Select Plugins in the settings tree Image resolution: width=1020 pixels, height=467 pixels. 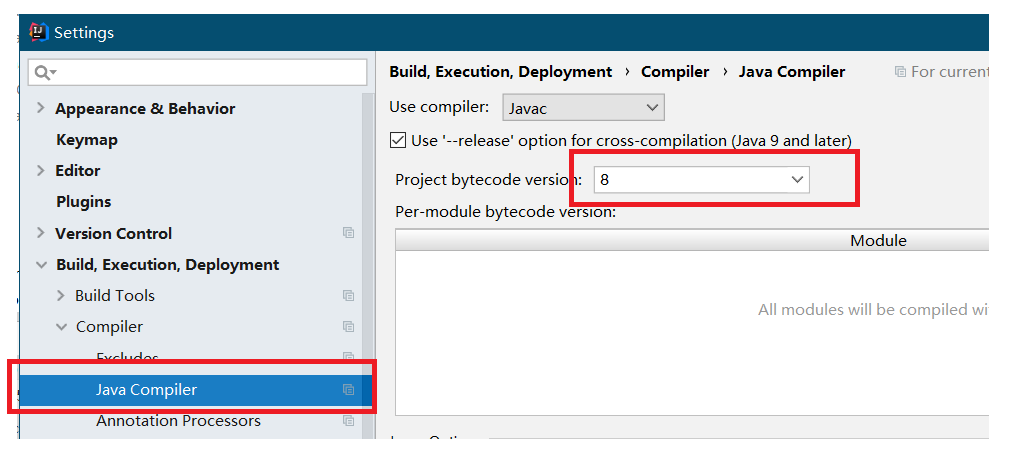[x=83, y=202]
